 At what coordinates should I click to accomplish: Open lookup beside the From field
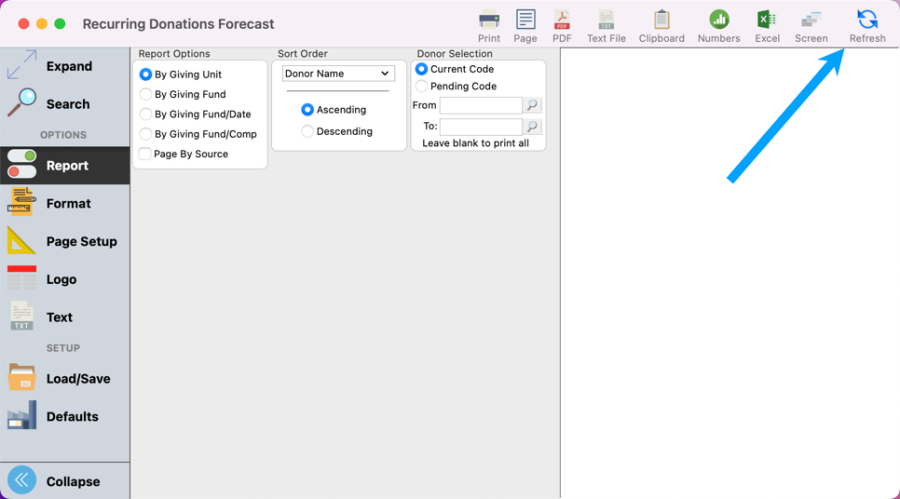coord(533,105)
